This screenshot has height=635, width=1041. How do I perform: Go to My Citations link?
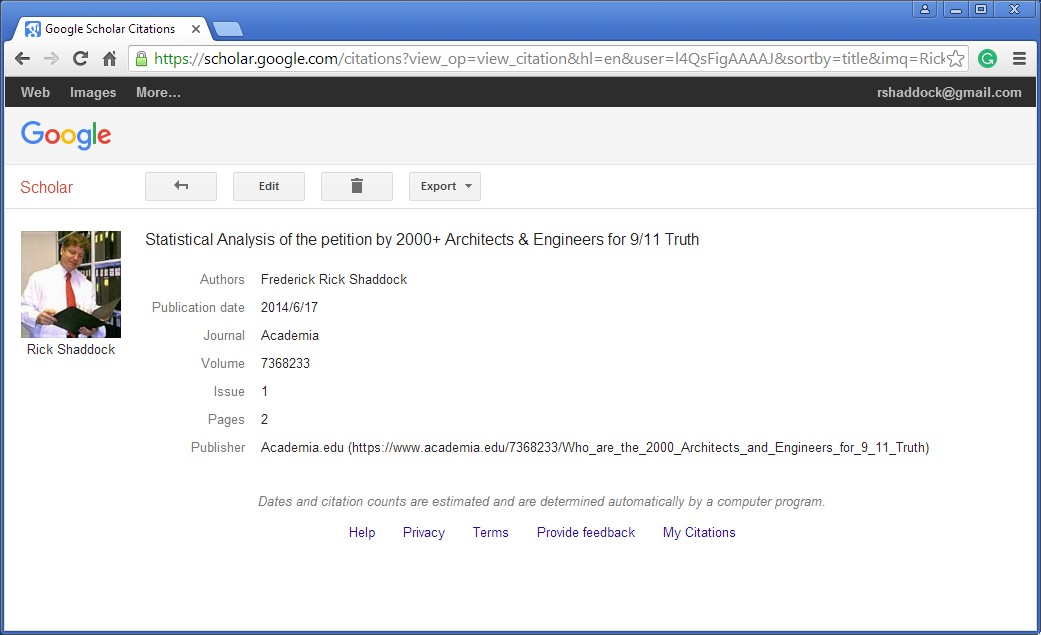tap(699, 533)
